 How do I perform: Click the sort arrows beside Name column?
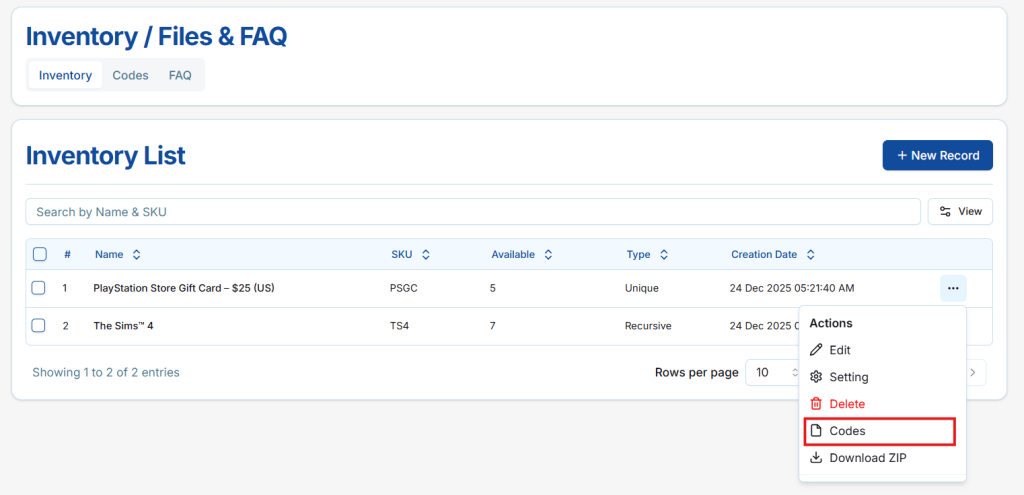137,255
